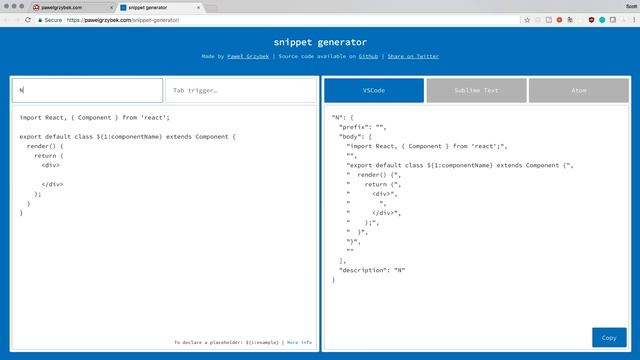The width and height of the screenshot is (640, 360).
Task: Click the Scott profile name in title bar
Action: click(x=631, y=6)
